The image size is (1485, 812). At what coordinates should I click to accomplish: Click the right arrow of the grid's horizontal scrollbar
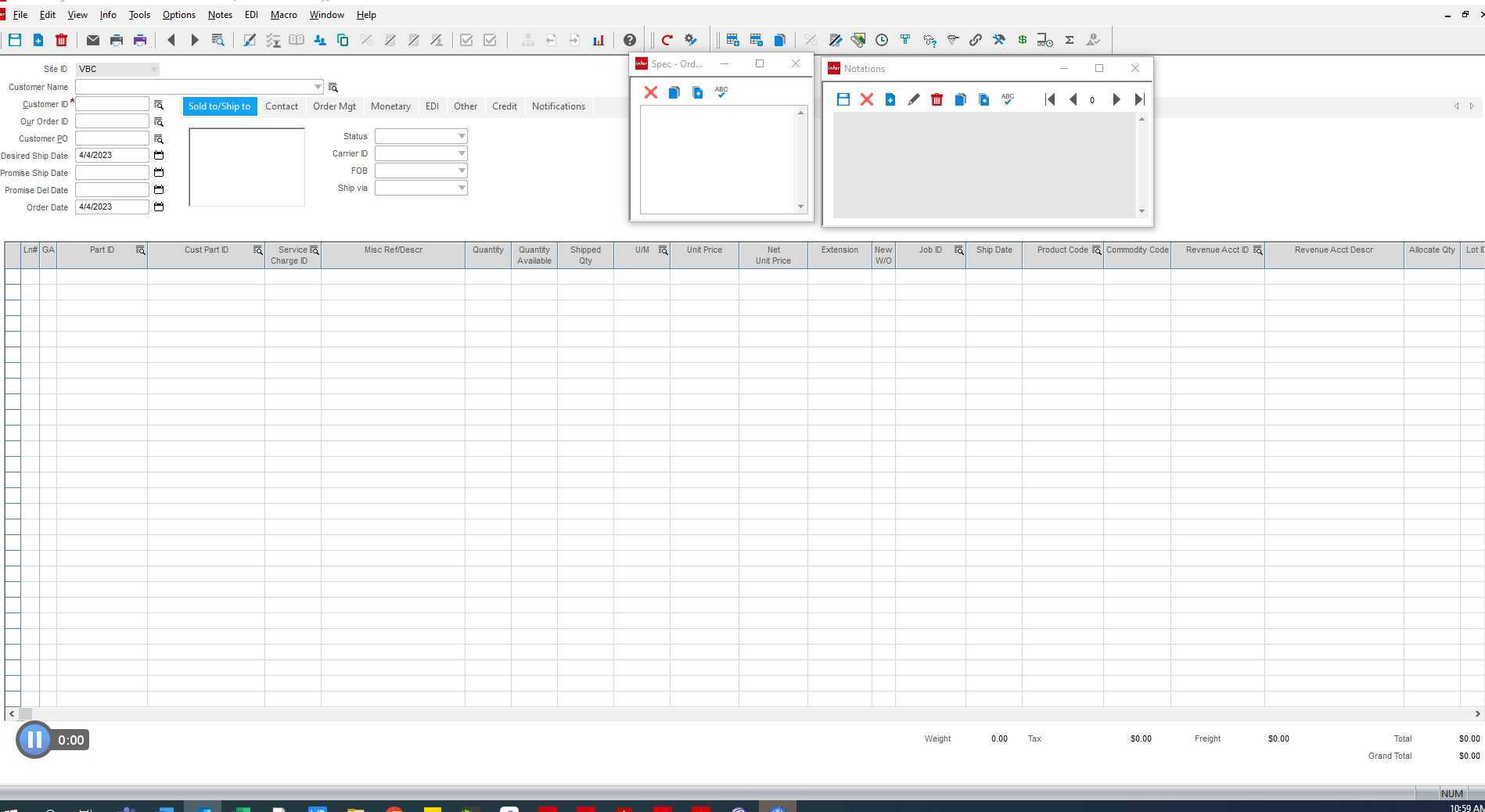coord(1478,713)
